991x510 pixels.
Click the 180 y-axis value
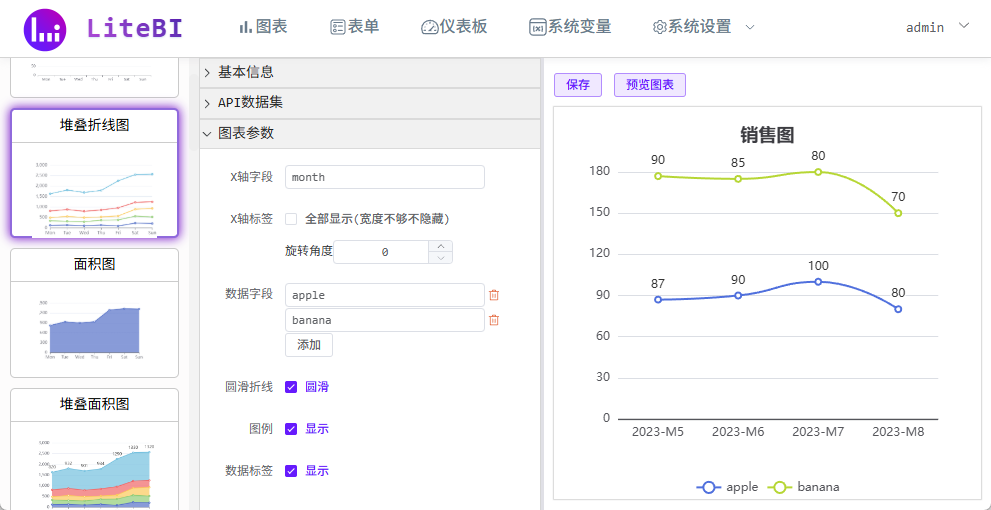[x=600, y=171]
